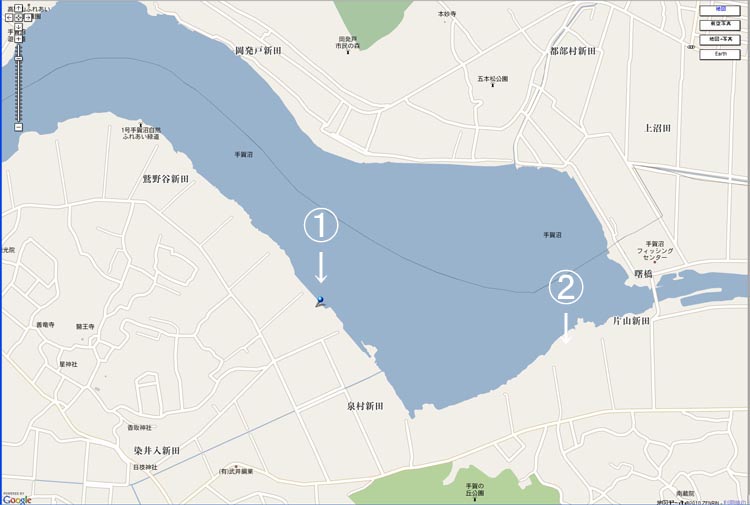Click the circled number 1 annotation

(x=321, y=225)
